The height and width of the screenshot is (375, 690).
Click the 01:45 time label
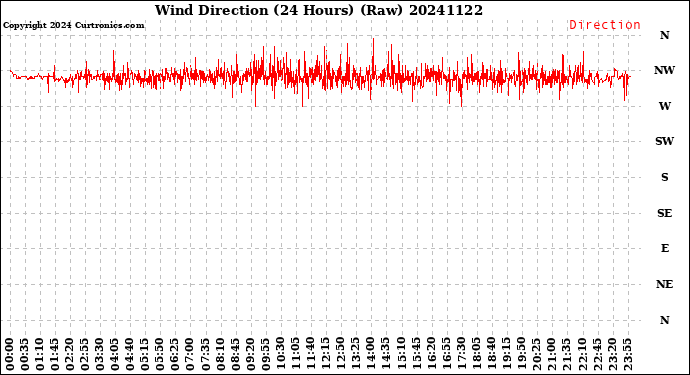(55, 355)
